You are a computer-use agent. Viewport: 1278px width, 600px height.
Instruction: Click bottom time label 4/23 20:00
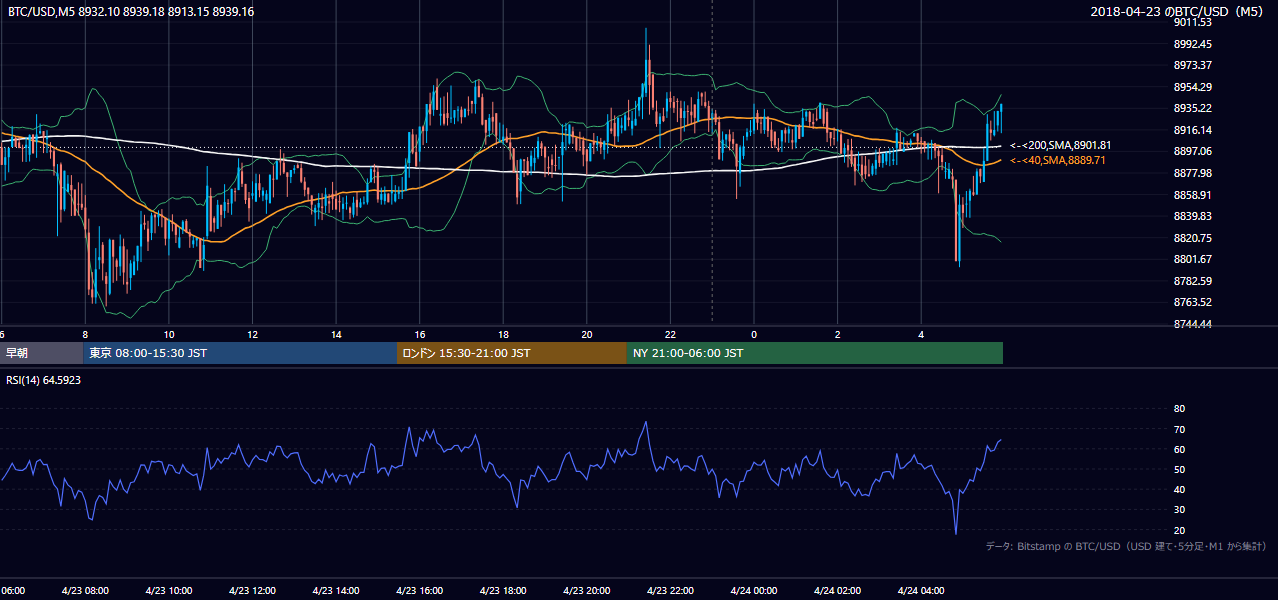click(x=586, y=591)
